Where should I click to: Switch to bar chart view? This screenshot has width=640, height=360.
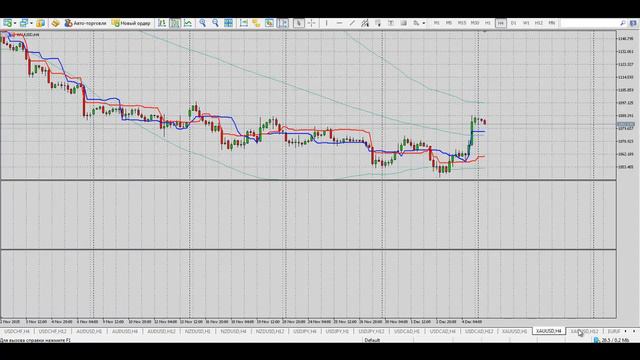point(162,23)
